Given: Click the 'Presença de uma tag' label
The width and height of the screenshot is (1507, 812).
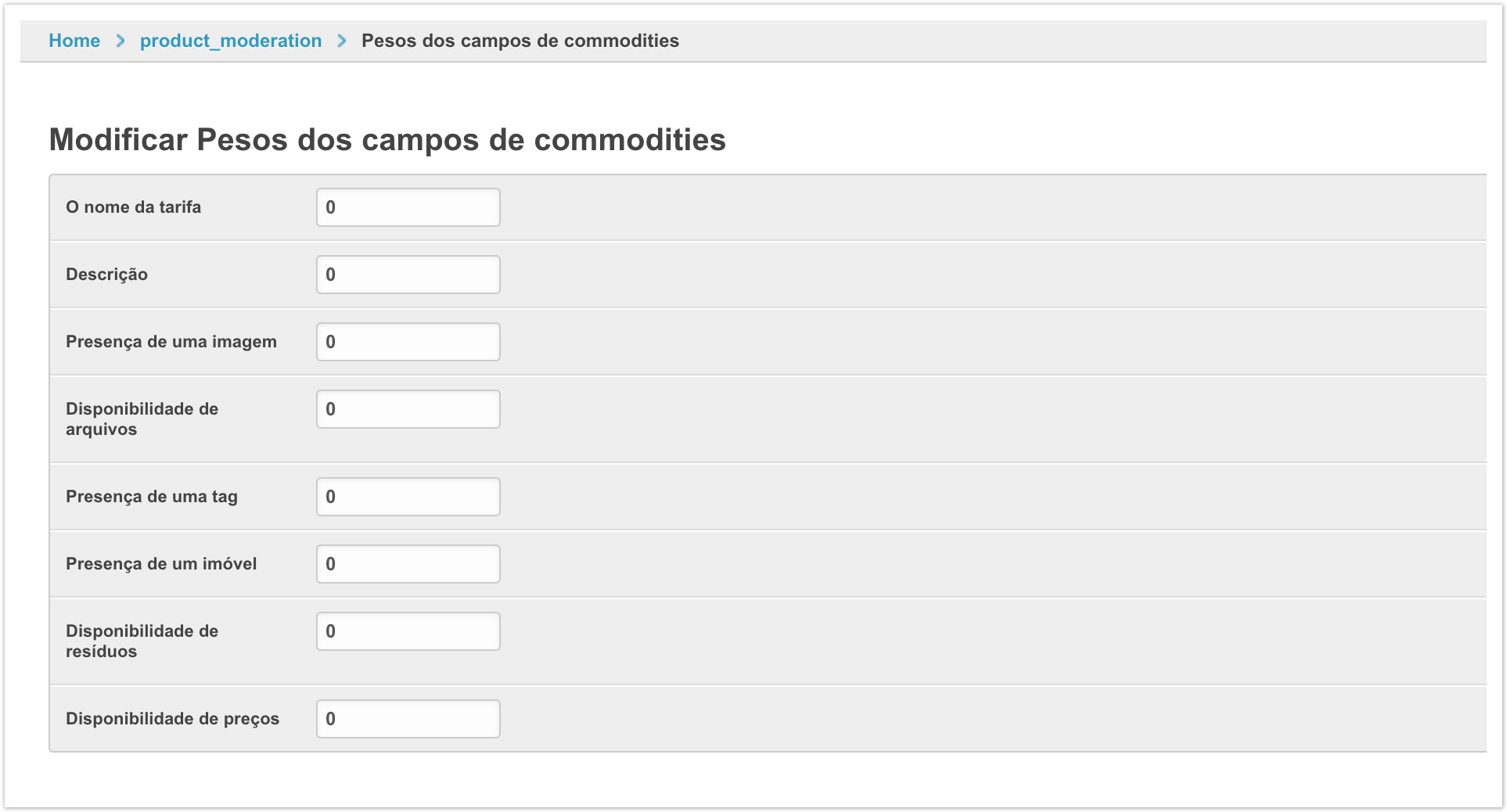Looking at the screenshot, I should [151, 497].
